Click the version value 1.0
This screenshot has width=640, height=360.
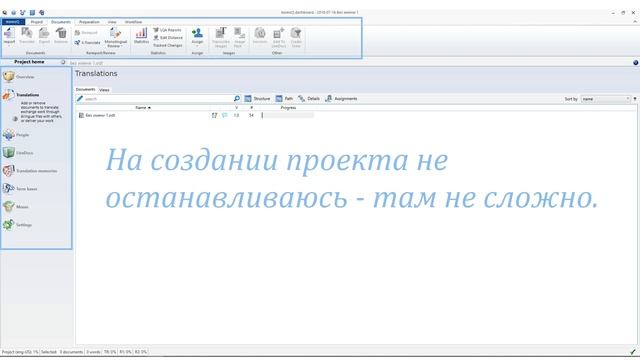[x=236, y=116]
